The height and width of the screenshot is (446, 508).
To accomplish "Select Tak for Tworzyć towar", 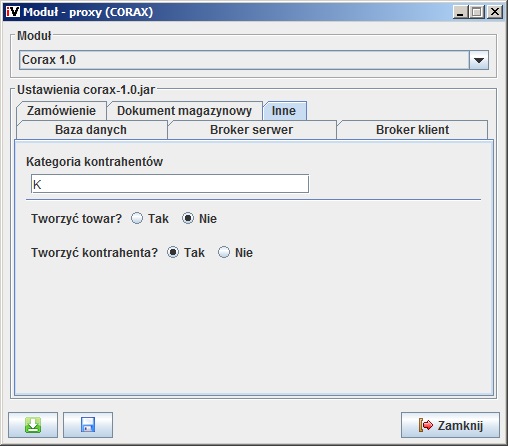I will point(137,218).
